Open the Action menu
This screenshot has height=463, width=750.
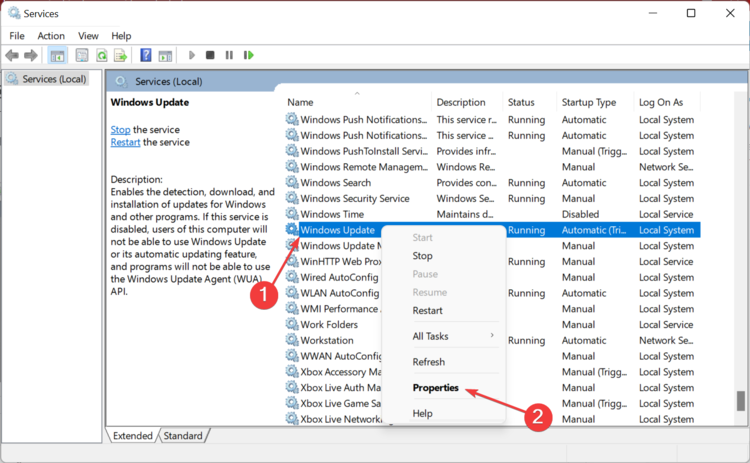51,36
